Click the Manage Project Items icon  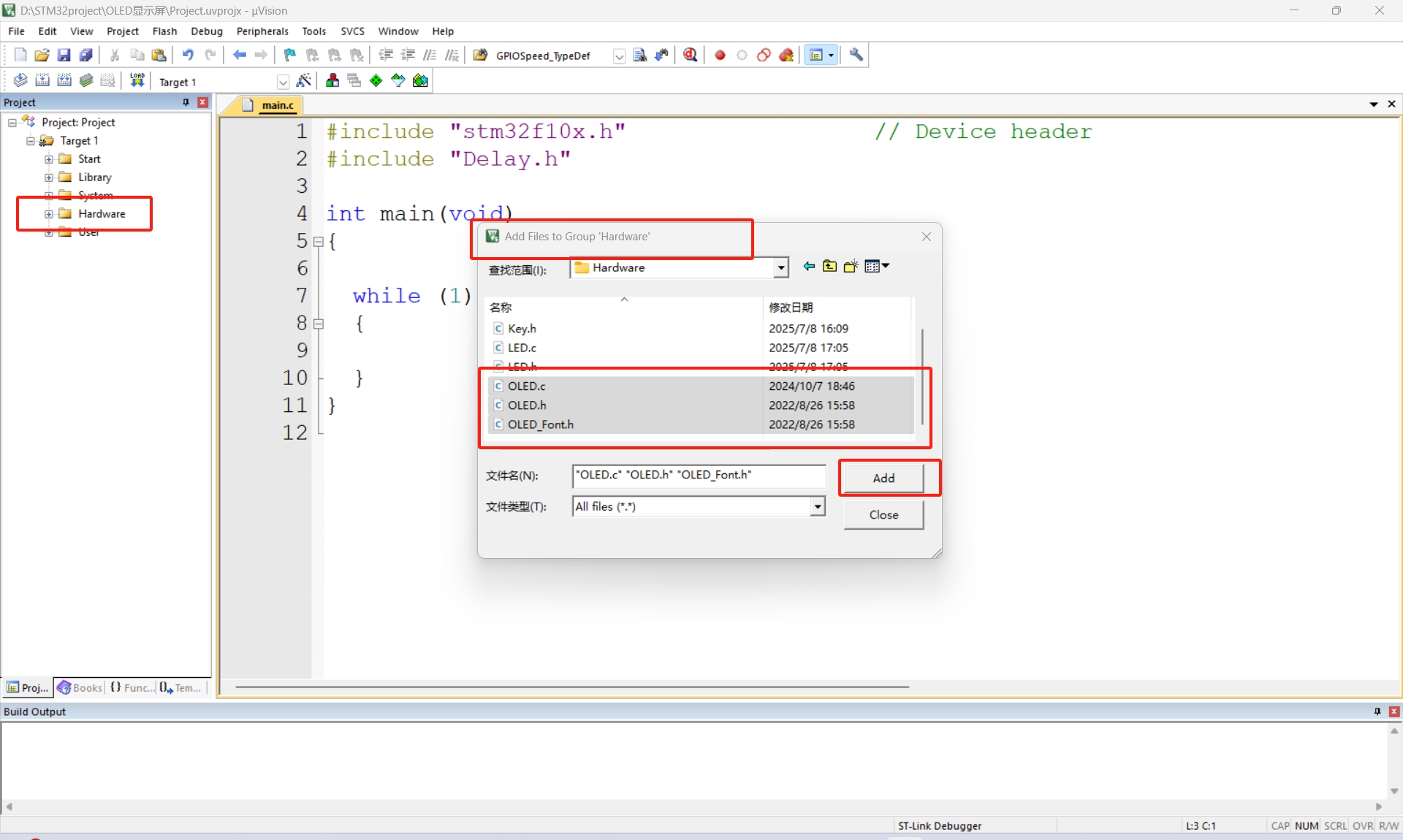point(332,81)
